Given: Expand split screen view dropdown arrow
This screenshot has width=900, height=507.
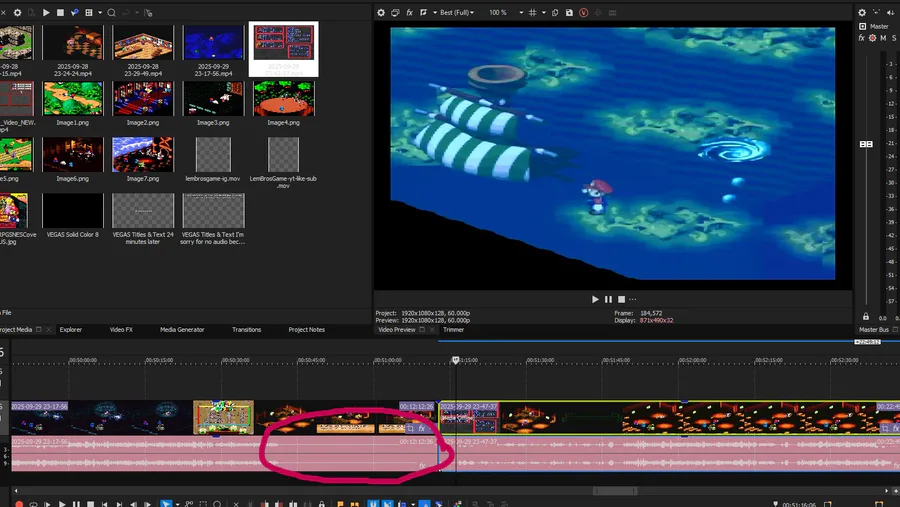Looking at the screenshot, I should 435,13.
